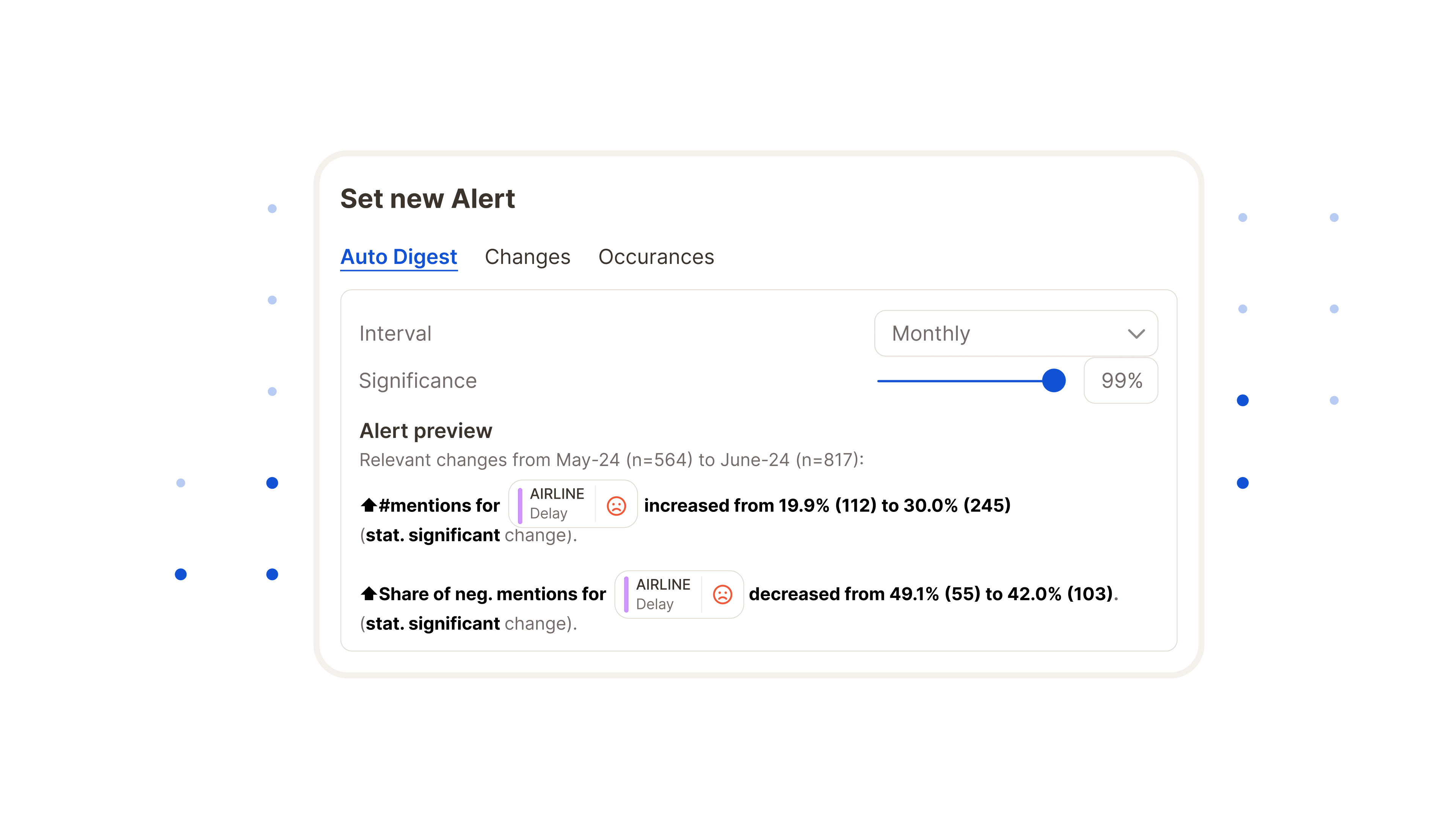The height and width of the screenshot is (819, 1456).
Task: Click the AIRLINE Delay tag in neg. mentions row
Action: [x=679, y=595]
